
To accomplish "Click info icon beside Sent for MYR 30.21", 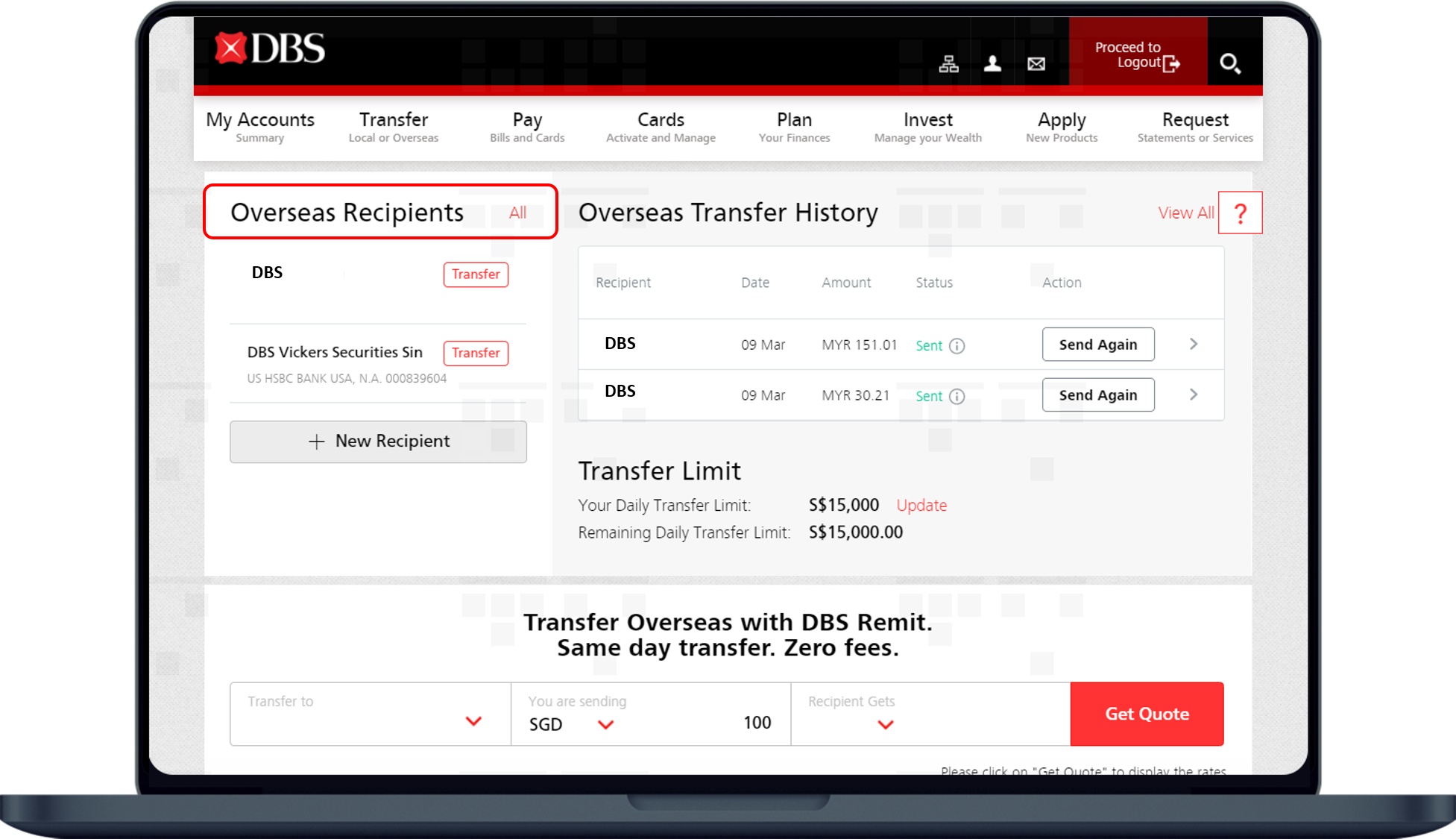I will (x=957, y=397).
